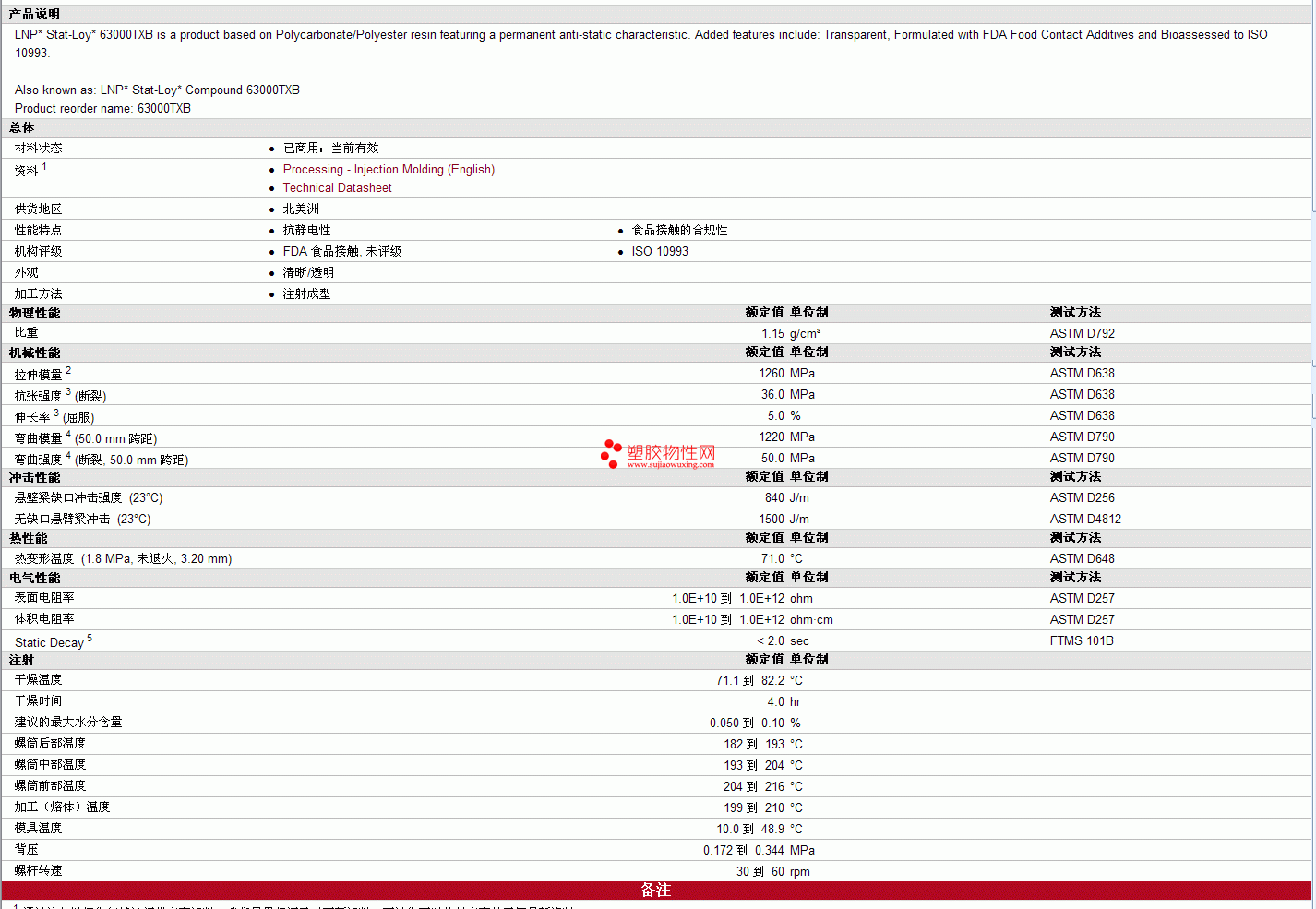
Task: Select the 已商用：当前有效 value
Action: (330, 149)
